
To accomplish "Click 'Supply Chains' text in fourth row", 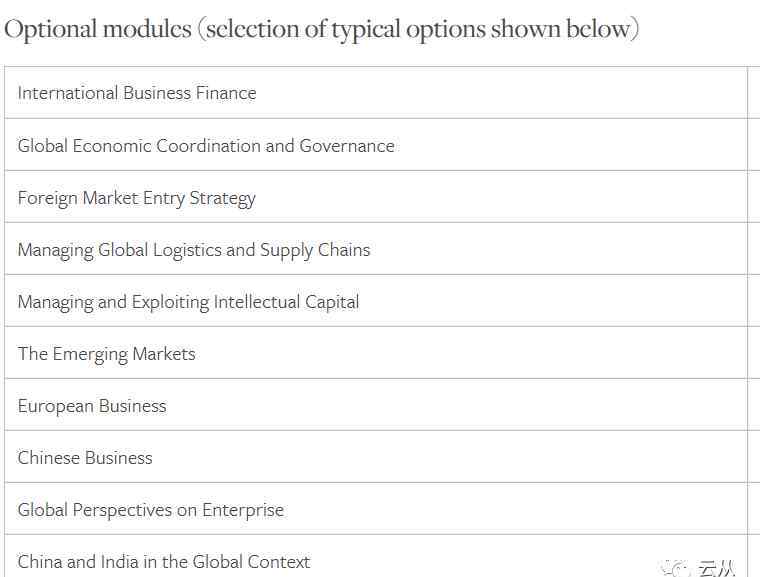I will (x=315, y=250).
